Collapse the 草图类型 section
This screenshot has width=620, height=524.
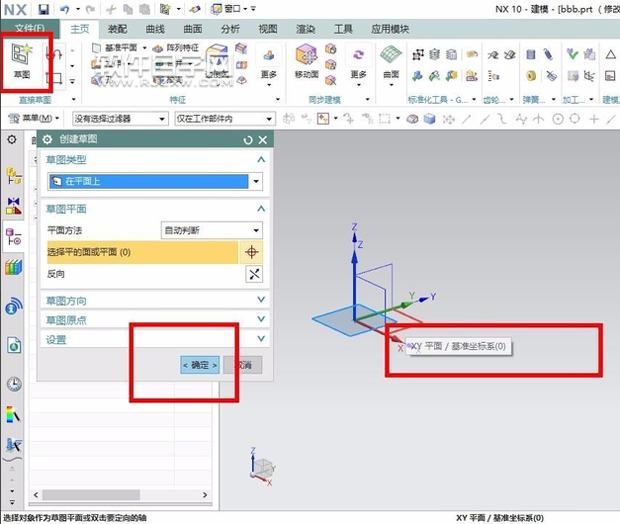pos(261,160)
